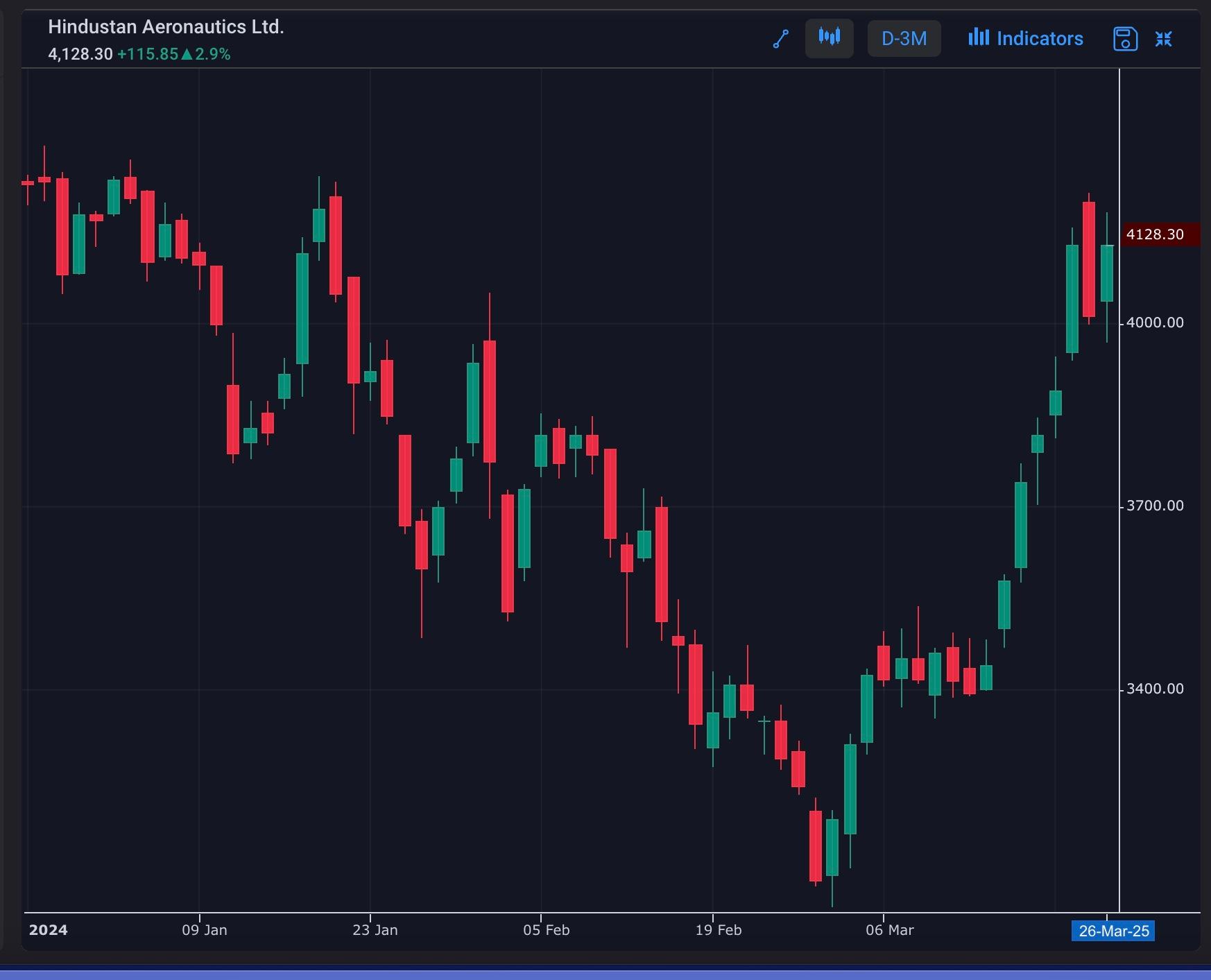Click the 3700.00 price axis label

click(1155, 506)
